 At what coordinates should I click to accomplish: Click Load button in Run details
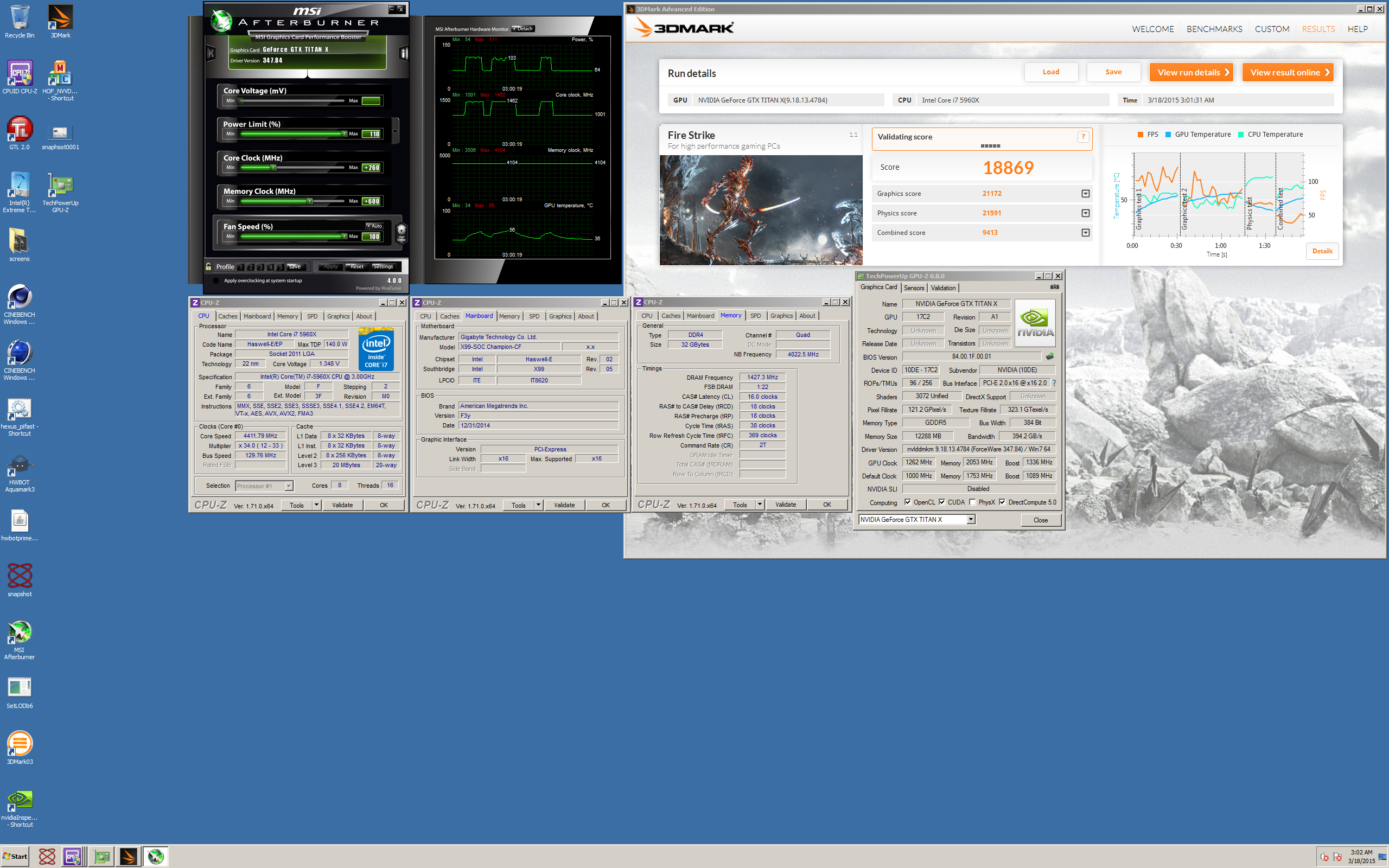(1051, 72)
